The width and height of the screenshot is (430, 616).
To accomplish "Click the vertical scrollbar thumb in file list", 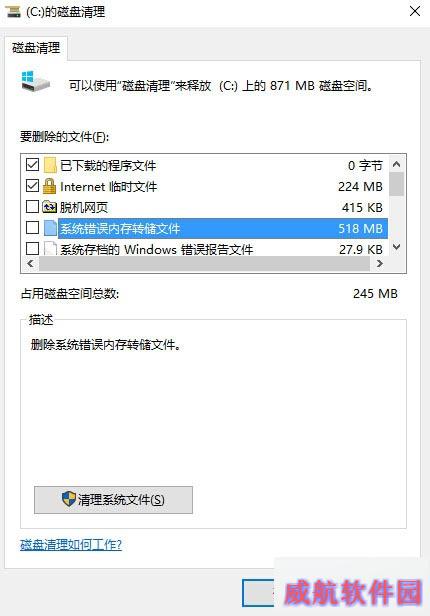I will pos(397,184).
